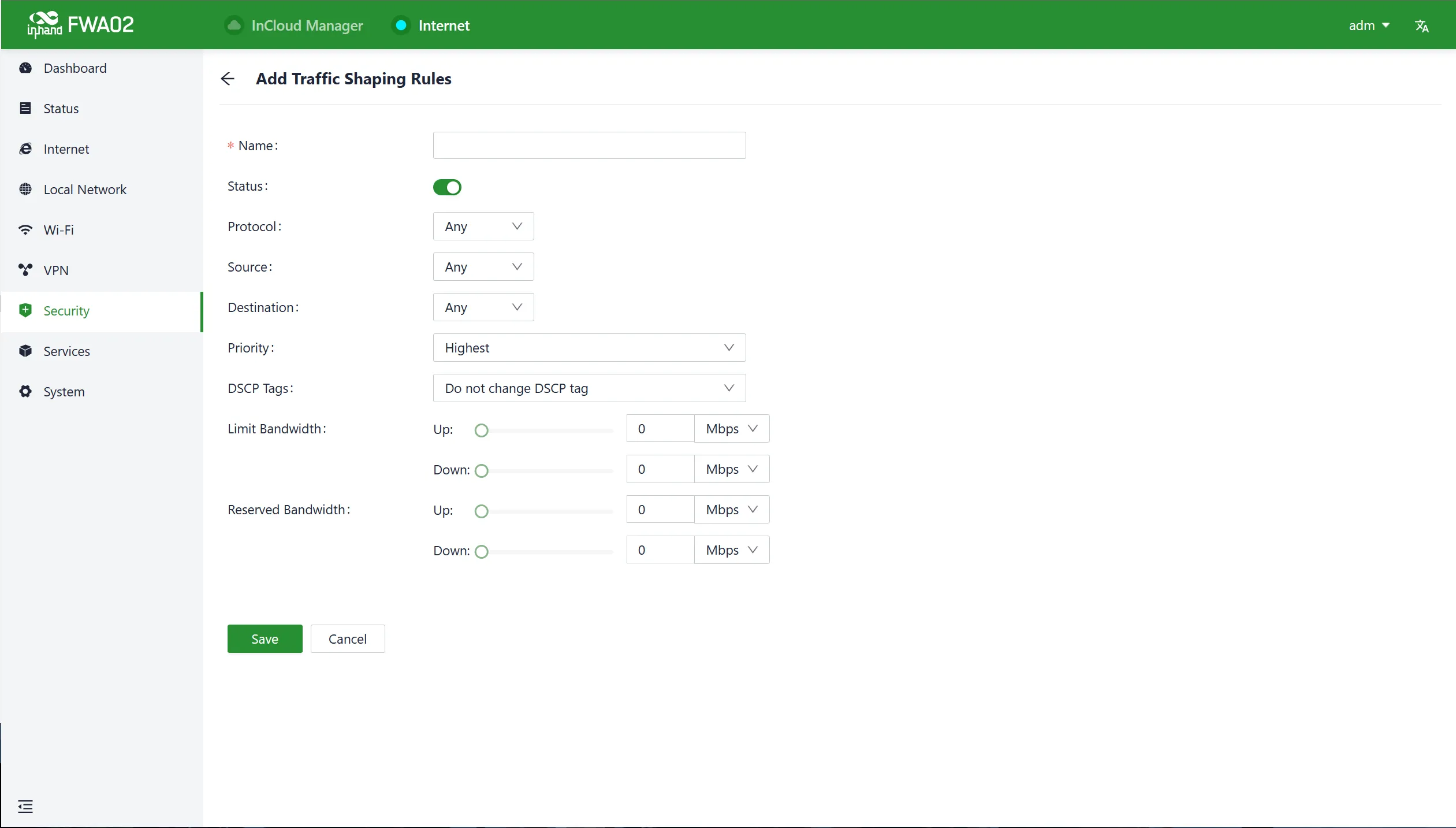Viewport: 1456px width, 828px height.
Task: Change Limit Bandwidth Up unit from Mbps
Action: 732,429
